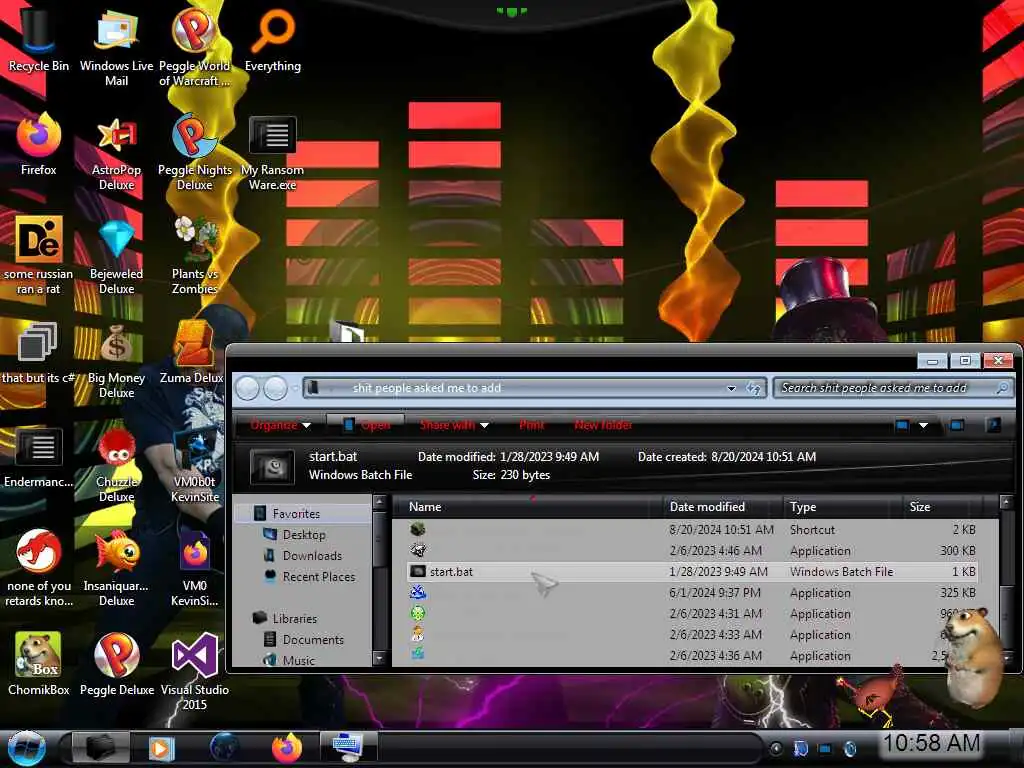Screen dimensions: 1024x768
Task: Select the Application modified 2/6/2023 4:31 AM
Action: [x=692, y=613]
